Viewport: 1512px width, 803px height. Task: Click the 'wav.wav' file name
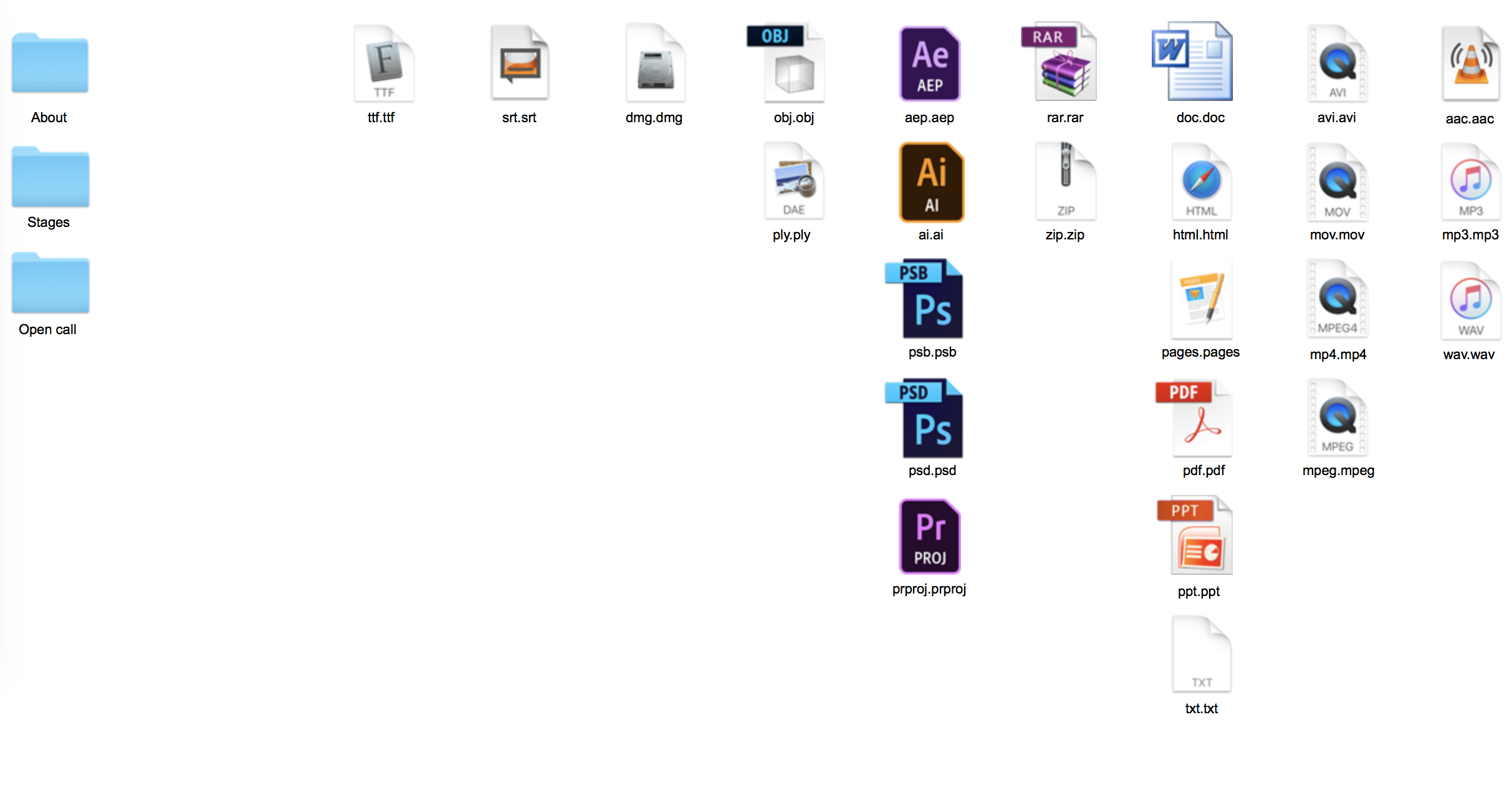(x=1469, y=354)
